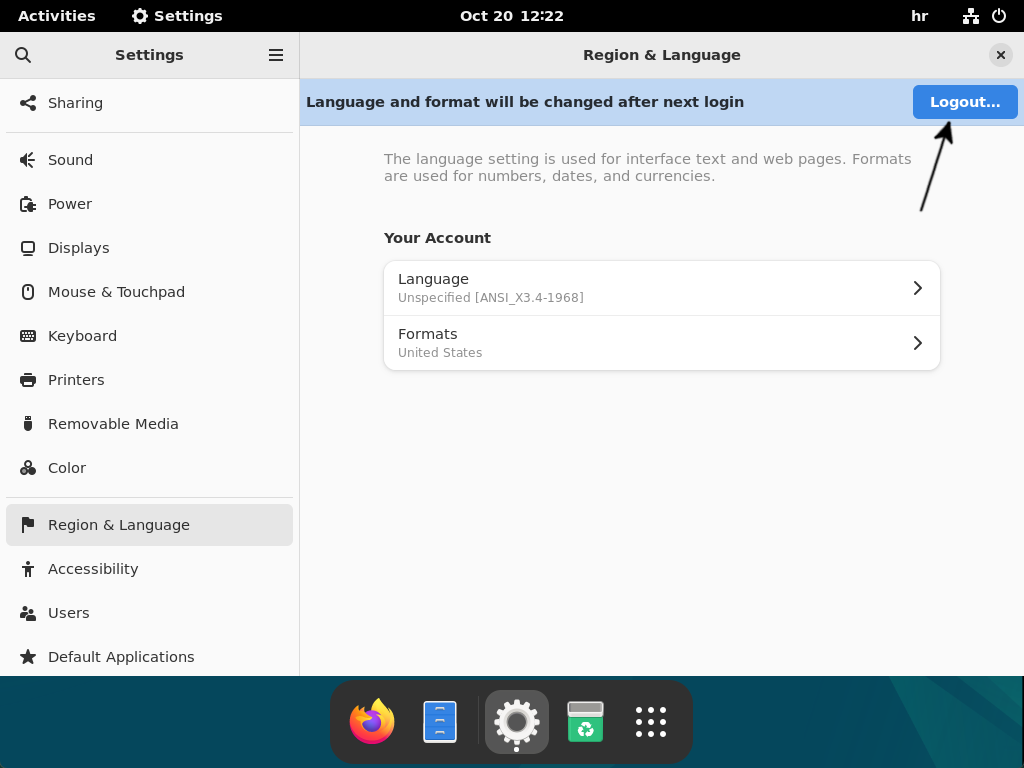Open Default Applications in sidebar
1024x768 pixels.
(29, 656)
